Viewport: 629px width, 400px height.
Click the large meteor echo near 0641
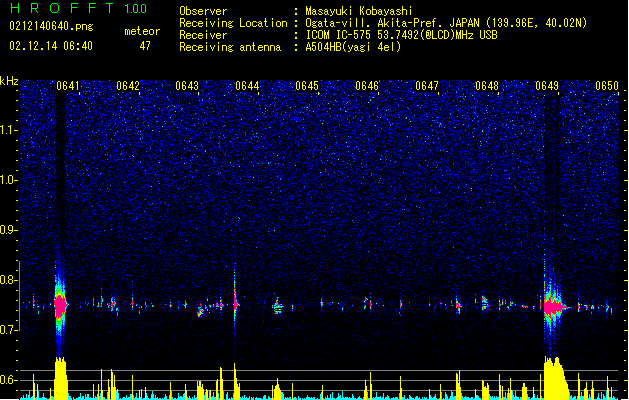[x=61, y=306]
